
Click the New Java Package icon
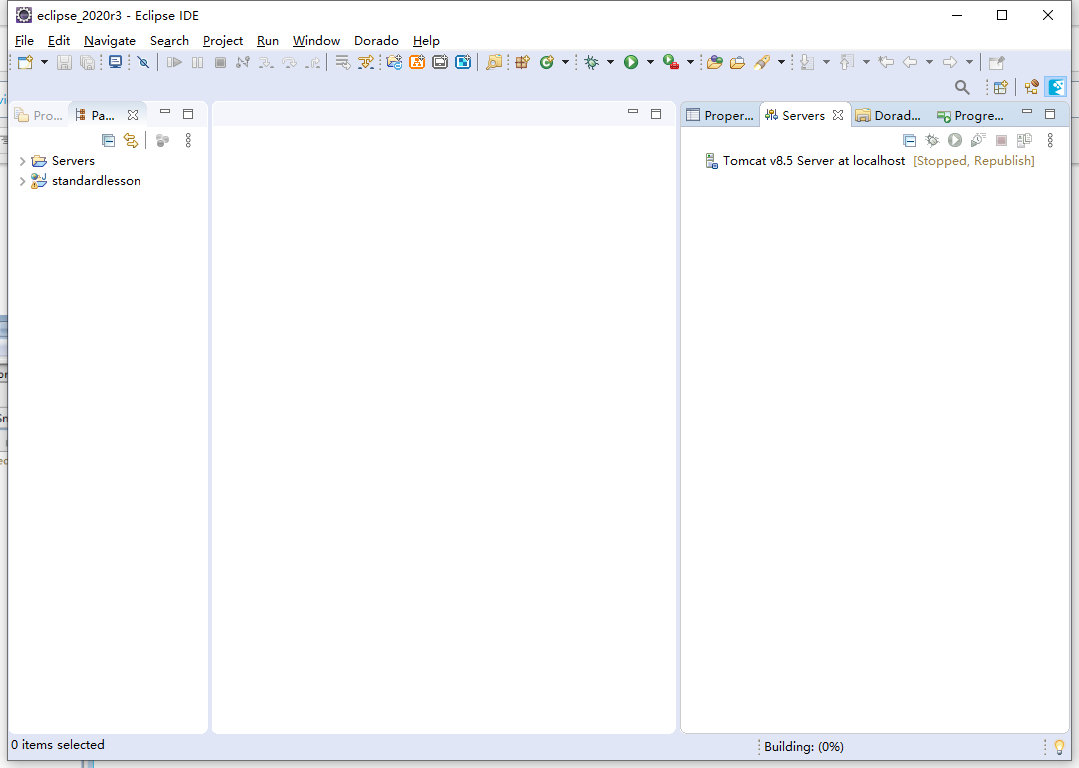tap(522, 63)
